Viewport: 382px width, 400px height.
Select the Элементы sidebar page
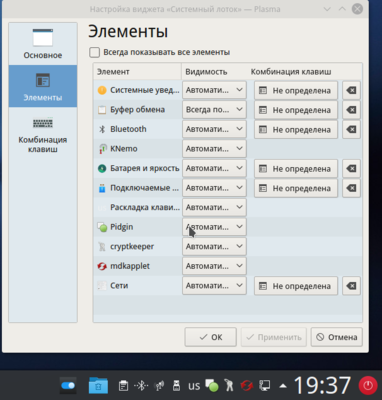pos(43,86)
